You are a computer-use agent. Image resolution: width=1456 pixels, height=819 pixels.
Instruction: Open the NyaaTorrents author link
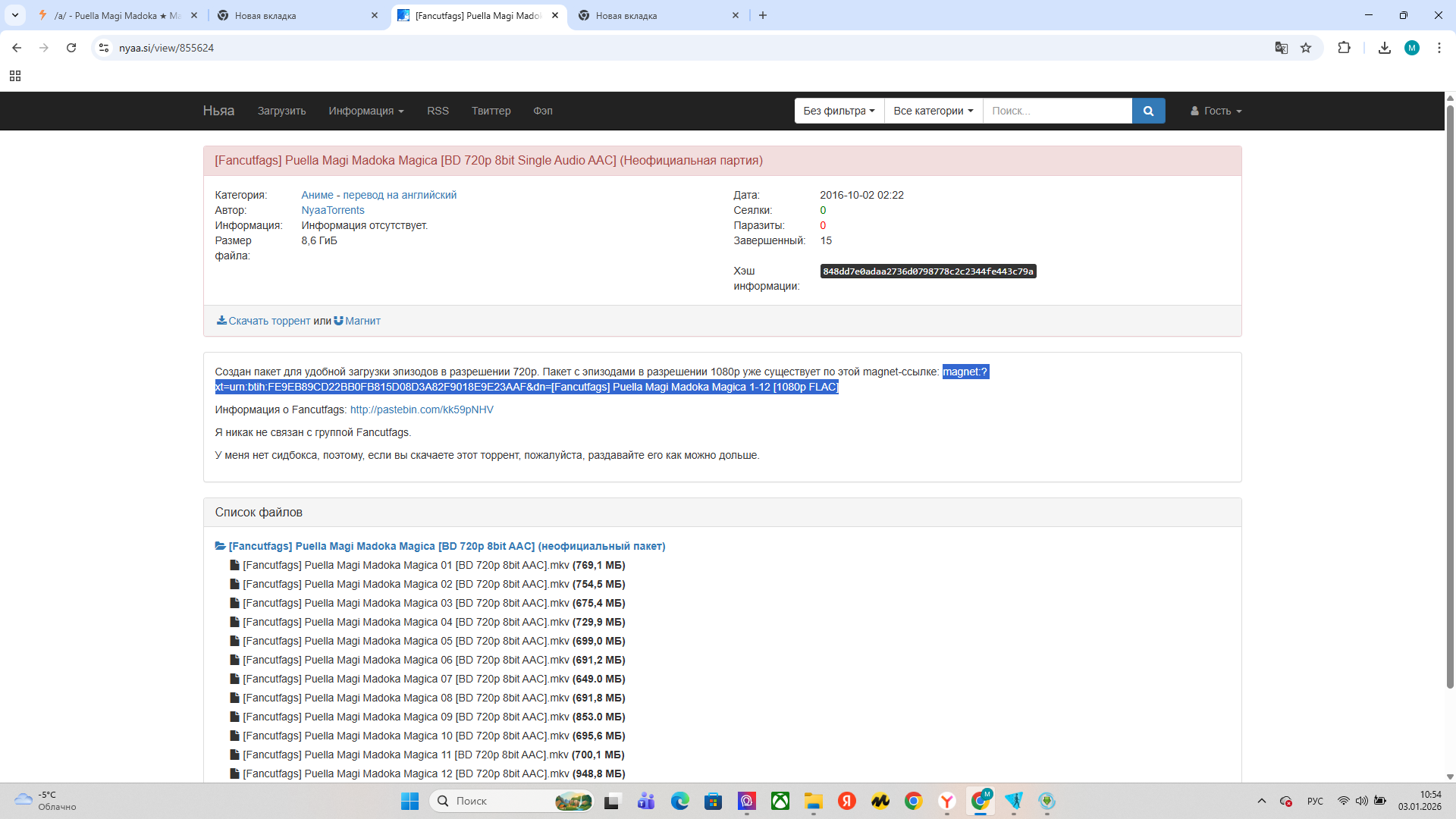[332, 210]
